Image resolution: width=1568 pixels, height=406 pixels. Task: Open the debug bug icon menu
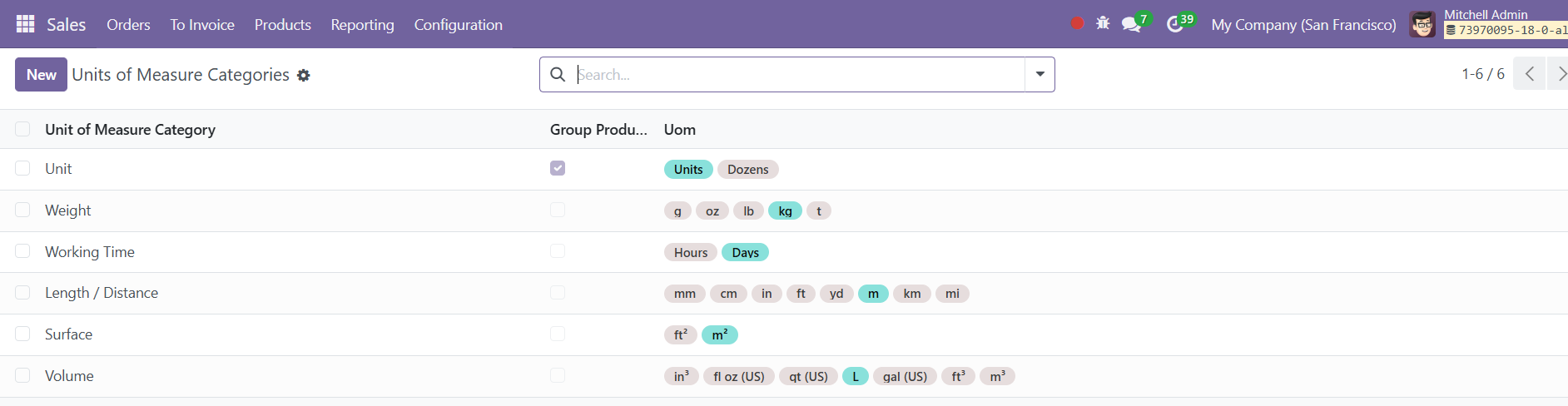tap(1103, 23)
